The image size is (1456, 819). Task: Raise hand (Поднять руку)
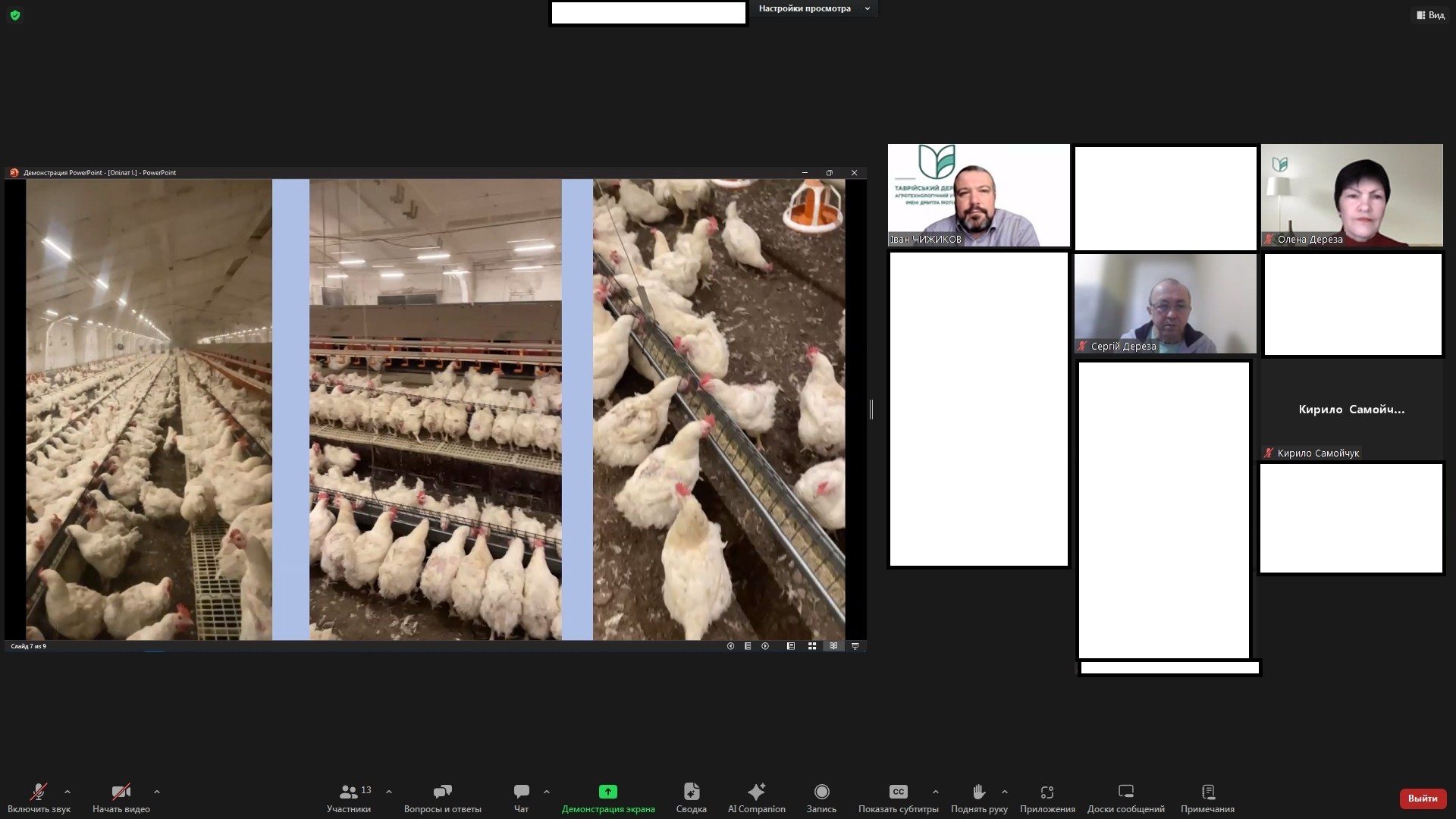point(978,792)
